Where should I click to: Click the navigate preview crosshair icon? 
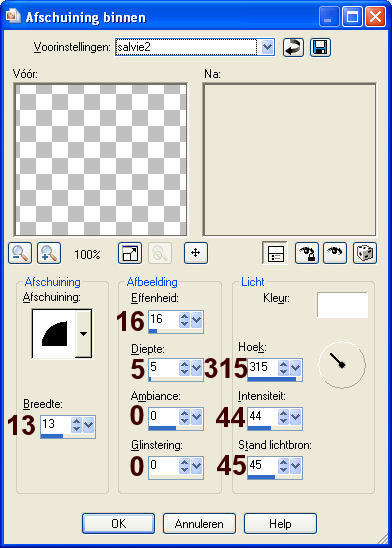click(196, 253)
